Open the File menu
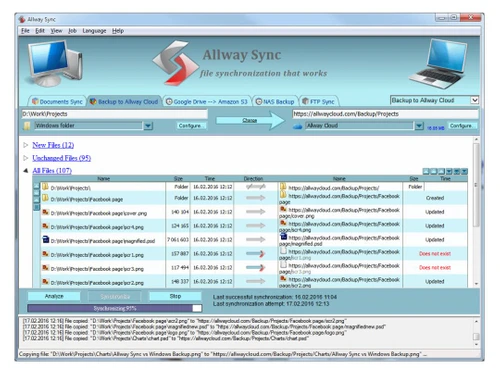 25,31
